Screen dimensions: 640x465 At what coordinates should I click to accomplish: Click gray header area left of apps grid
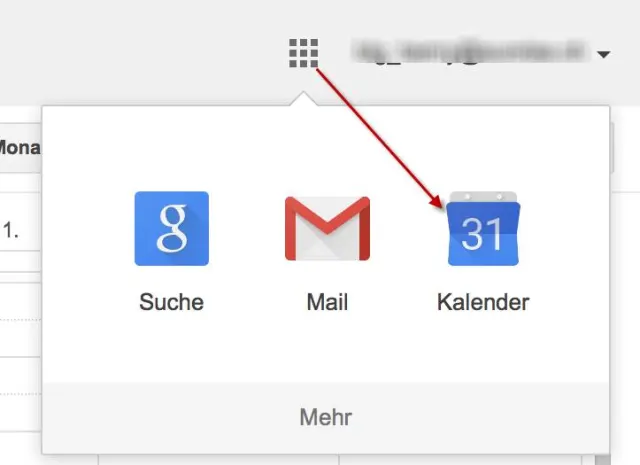click(143, 52)
